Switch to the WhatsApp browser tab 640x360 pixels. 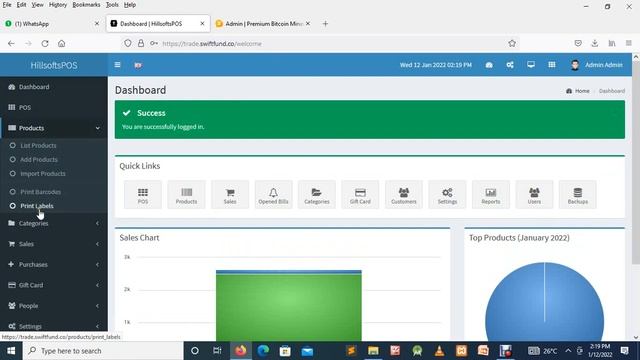[x=52, y=24]
